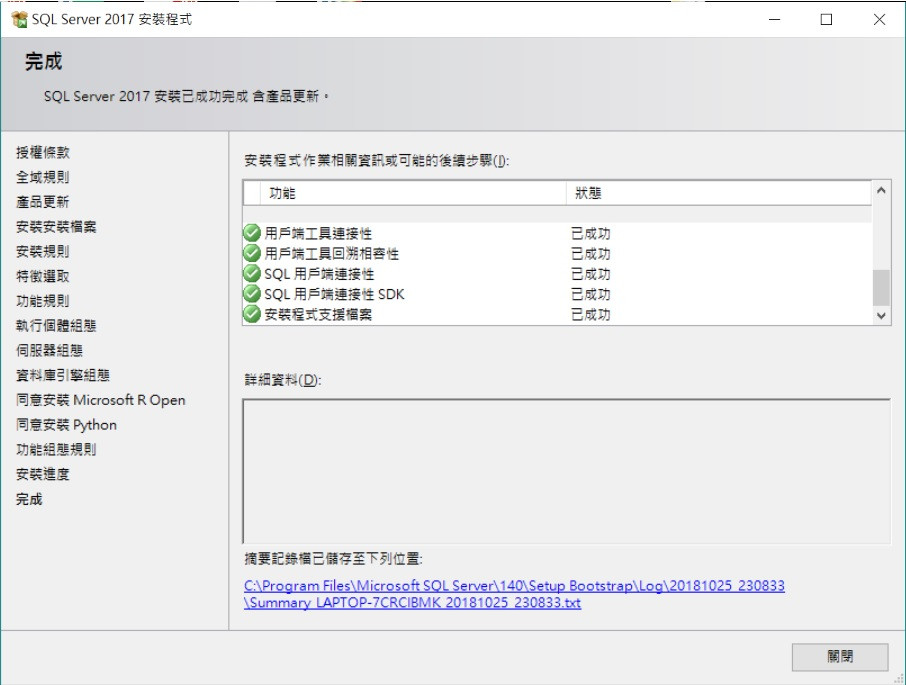Click the green check beside 安裝程式支援檔案
906x685 pixels.
252,314
